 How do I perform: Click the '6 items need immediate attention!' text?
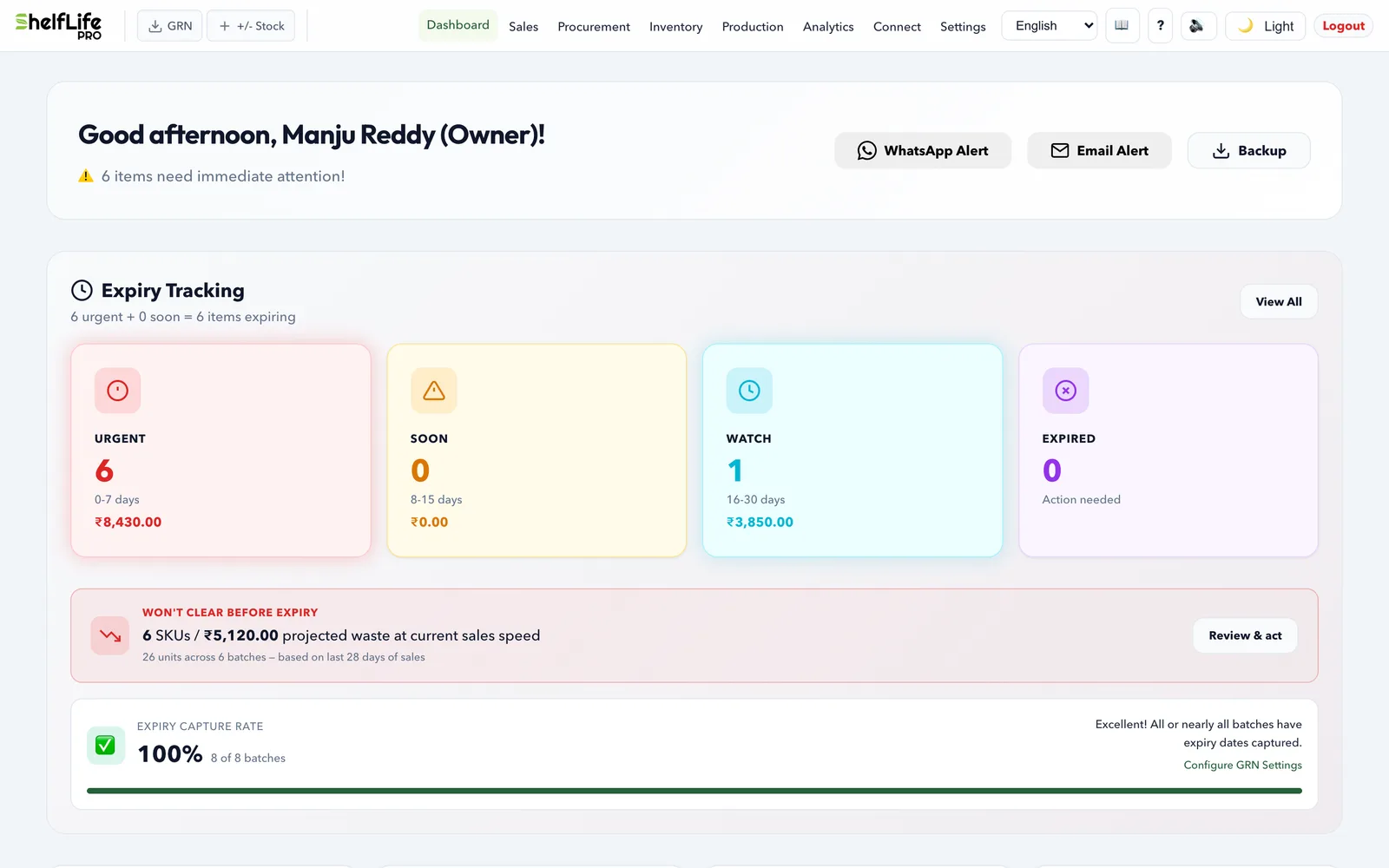(223, 176)
